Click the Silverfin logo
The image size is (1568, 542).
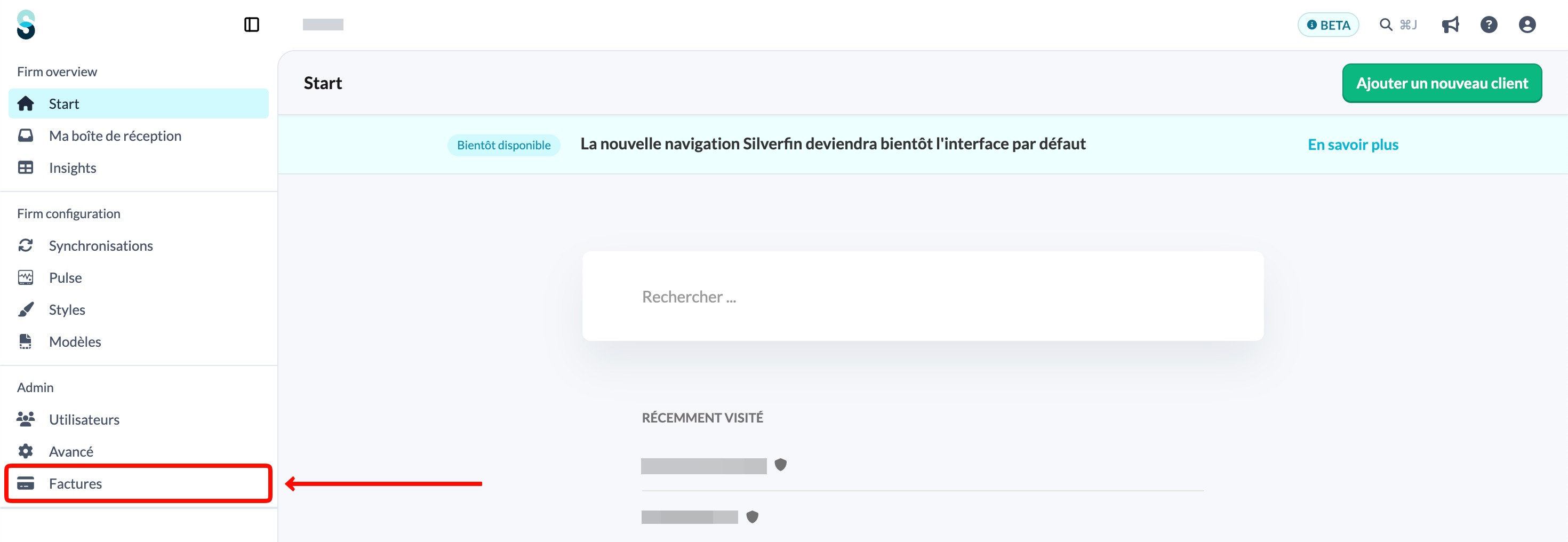click(x=26, y=25)
